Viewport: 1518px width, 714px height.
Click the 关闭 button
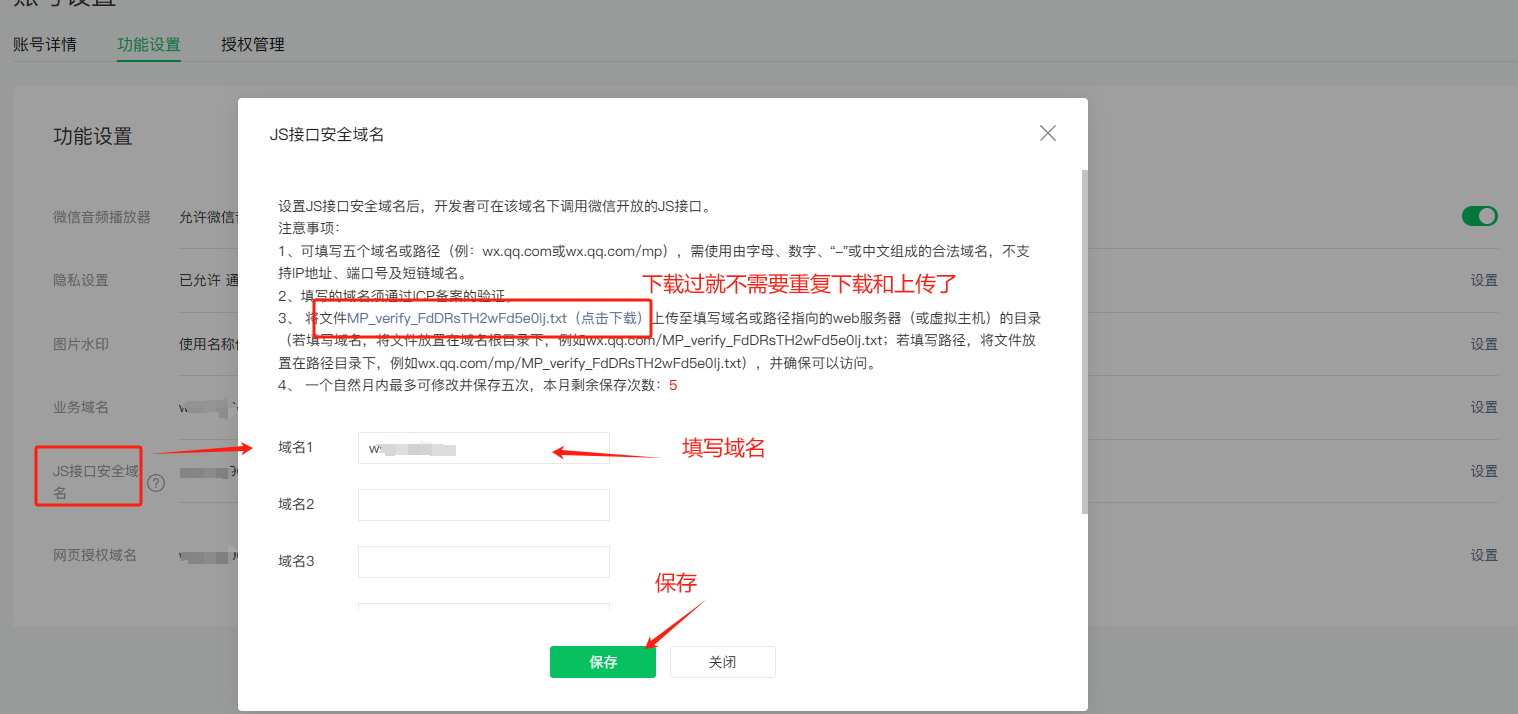pos(722,662)
